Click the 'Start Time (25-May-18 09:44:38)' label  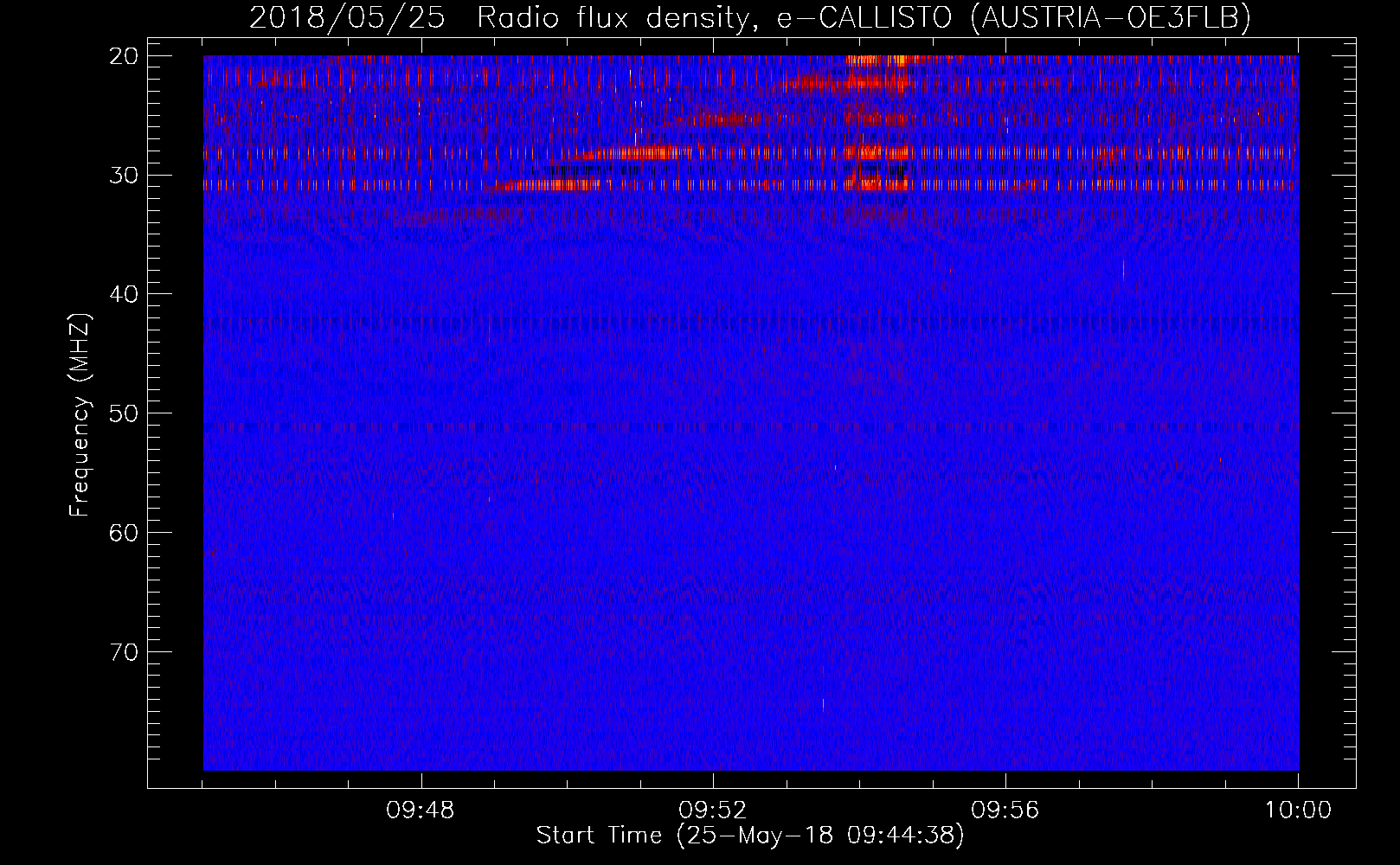(749, 836)
